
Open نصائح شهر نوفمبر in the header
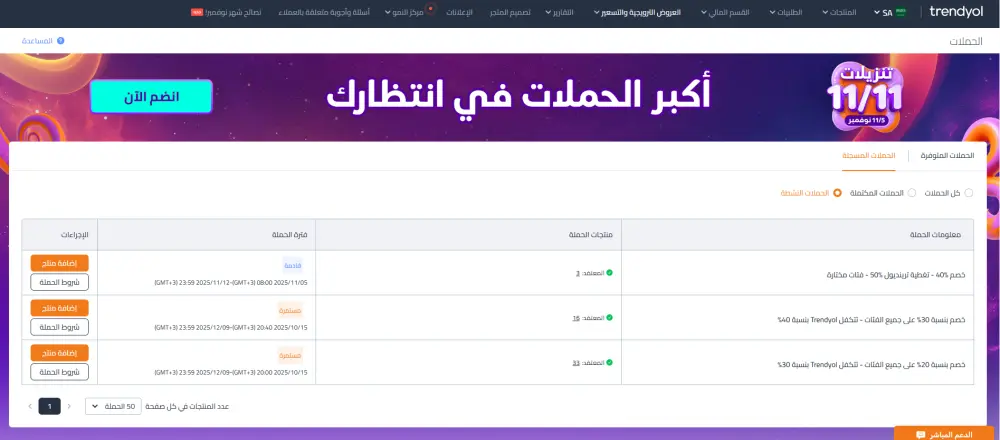(x=233, y=12)
